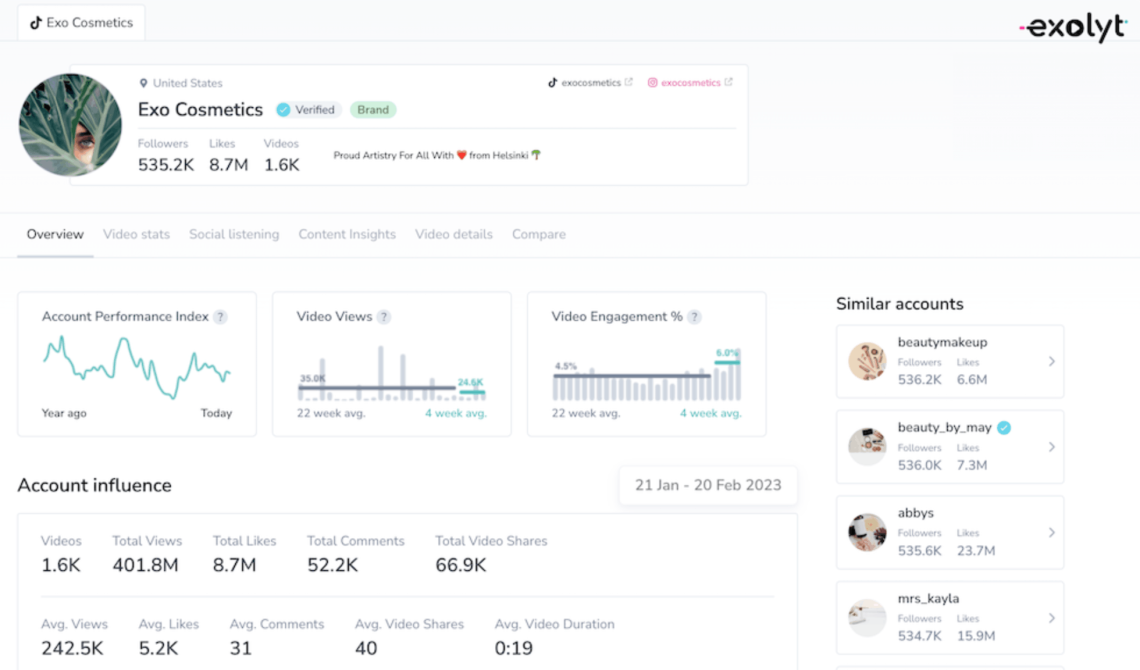The width and height of the screenshot is (1140, 670).
Task: Open the exocosmetics TikTok external link
Action: [x=590, y=83]
